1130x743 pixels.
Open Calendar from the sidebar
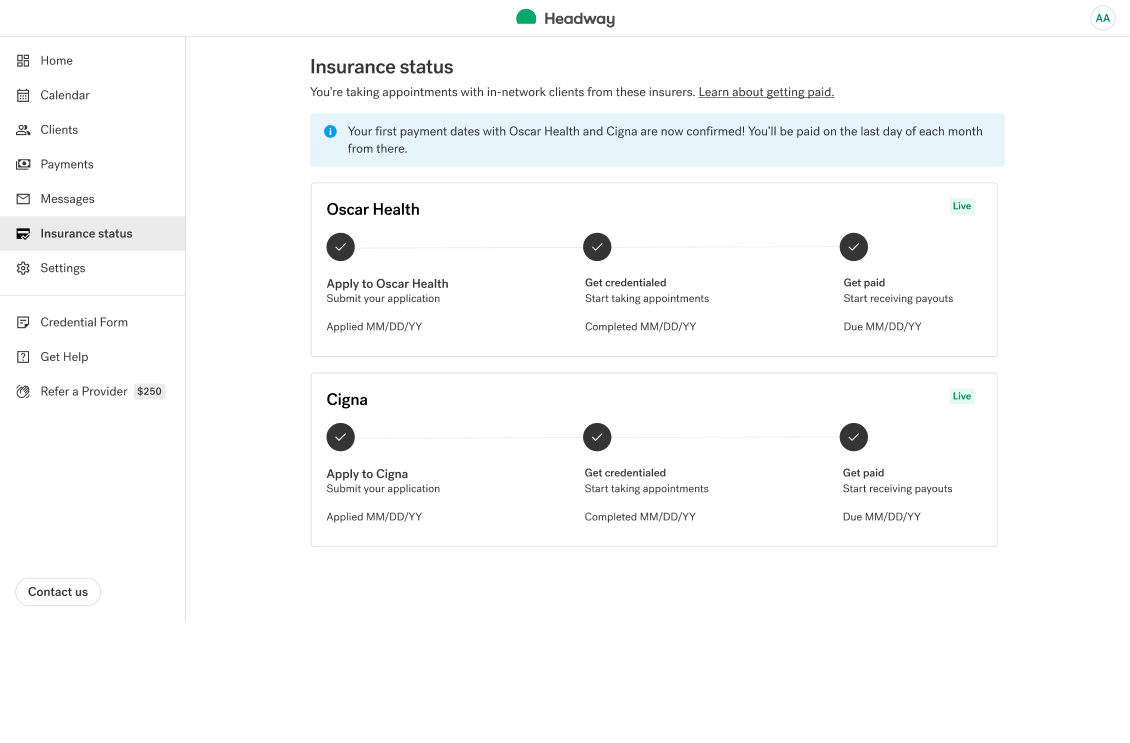[x=92, y=95]
